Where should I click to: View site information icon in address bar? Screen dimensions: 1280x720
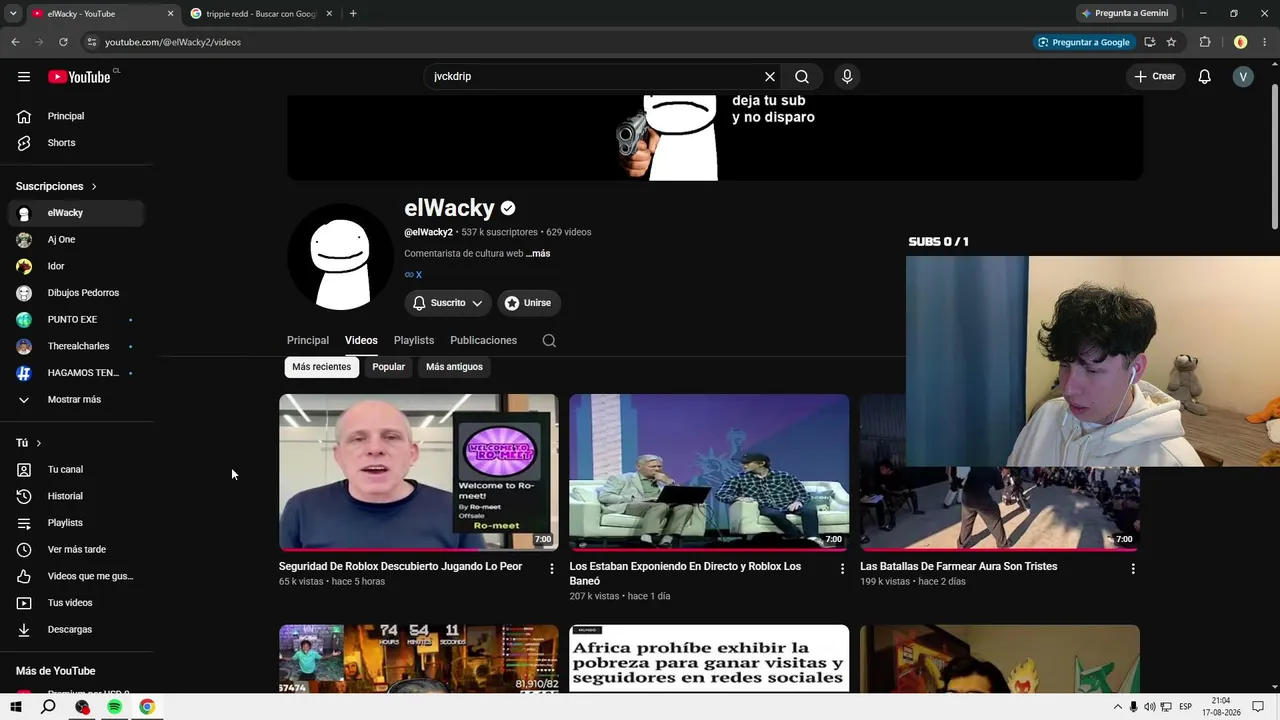[91, 42]
